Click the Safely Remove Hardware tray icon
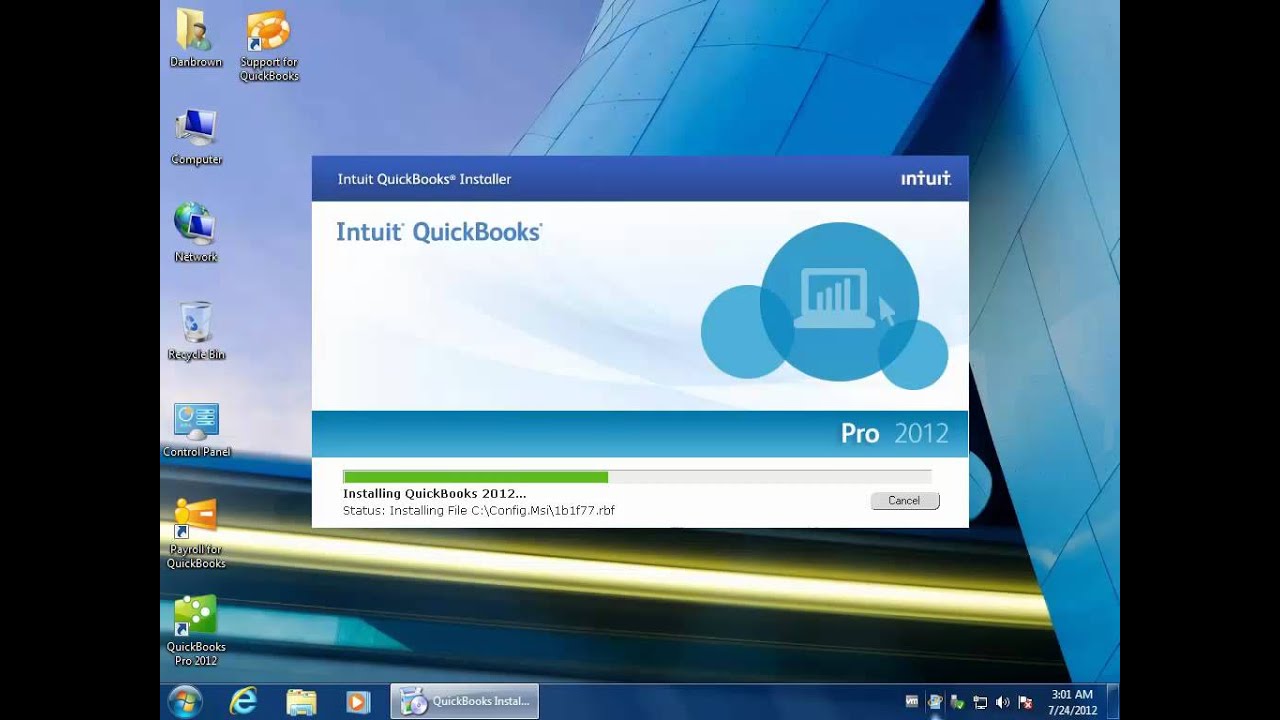1280x720 pixels. click(x=958, y=702)
